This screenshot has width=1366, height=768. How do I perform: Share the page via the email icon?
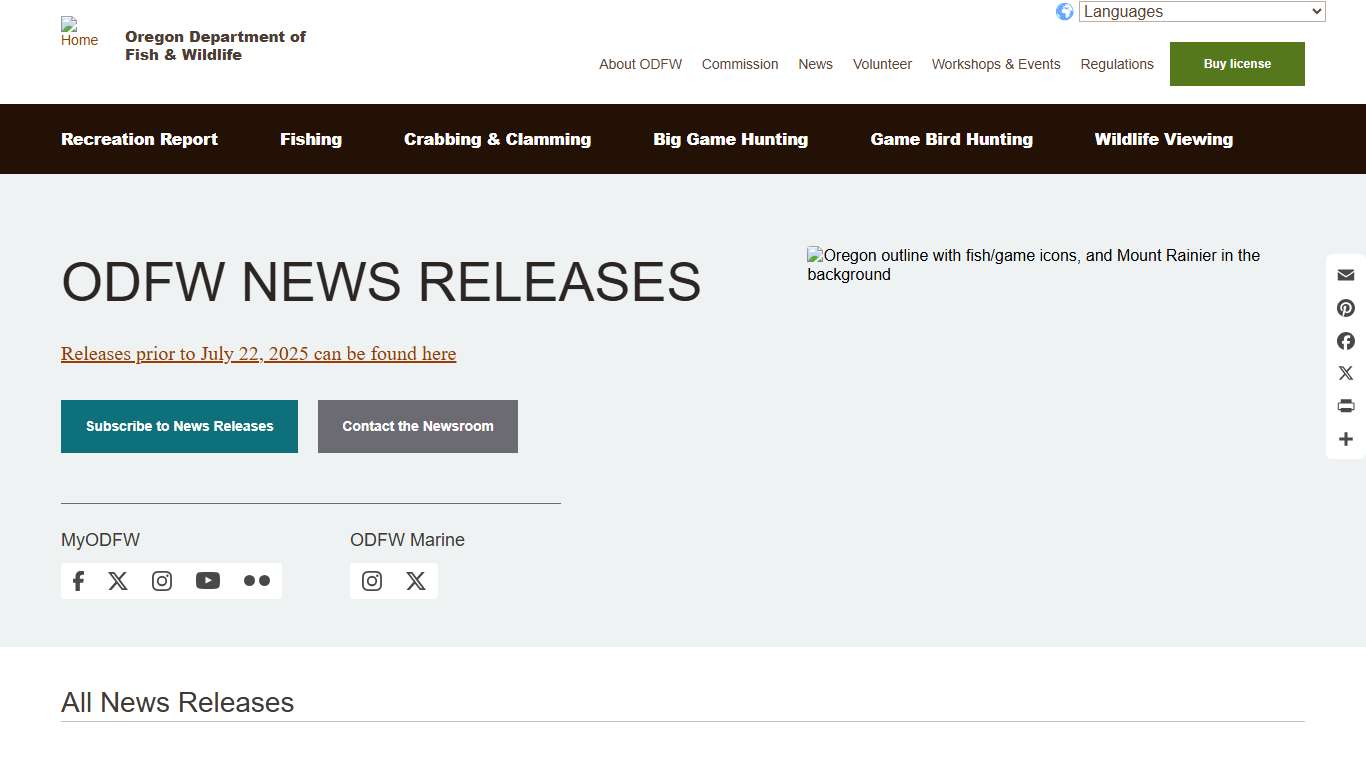[x=1345, y=274]
